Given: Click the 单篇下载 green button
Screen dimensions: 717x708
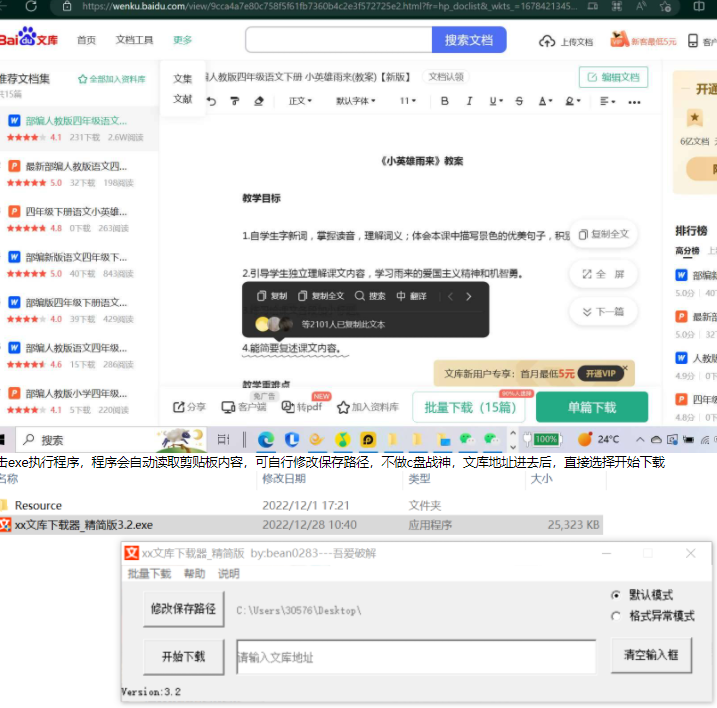Looking at the screenshot, I should [x=592, y=407].
